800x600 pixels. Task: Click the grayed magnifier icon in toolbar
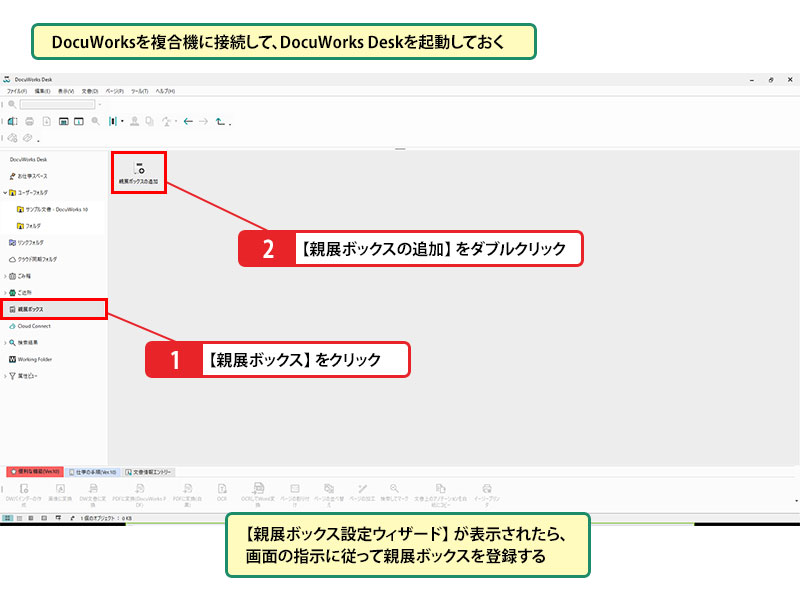95,121
